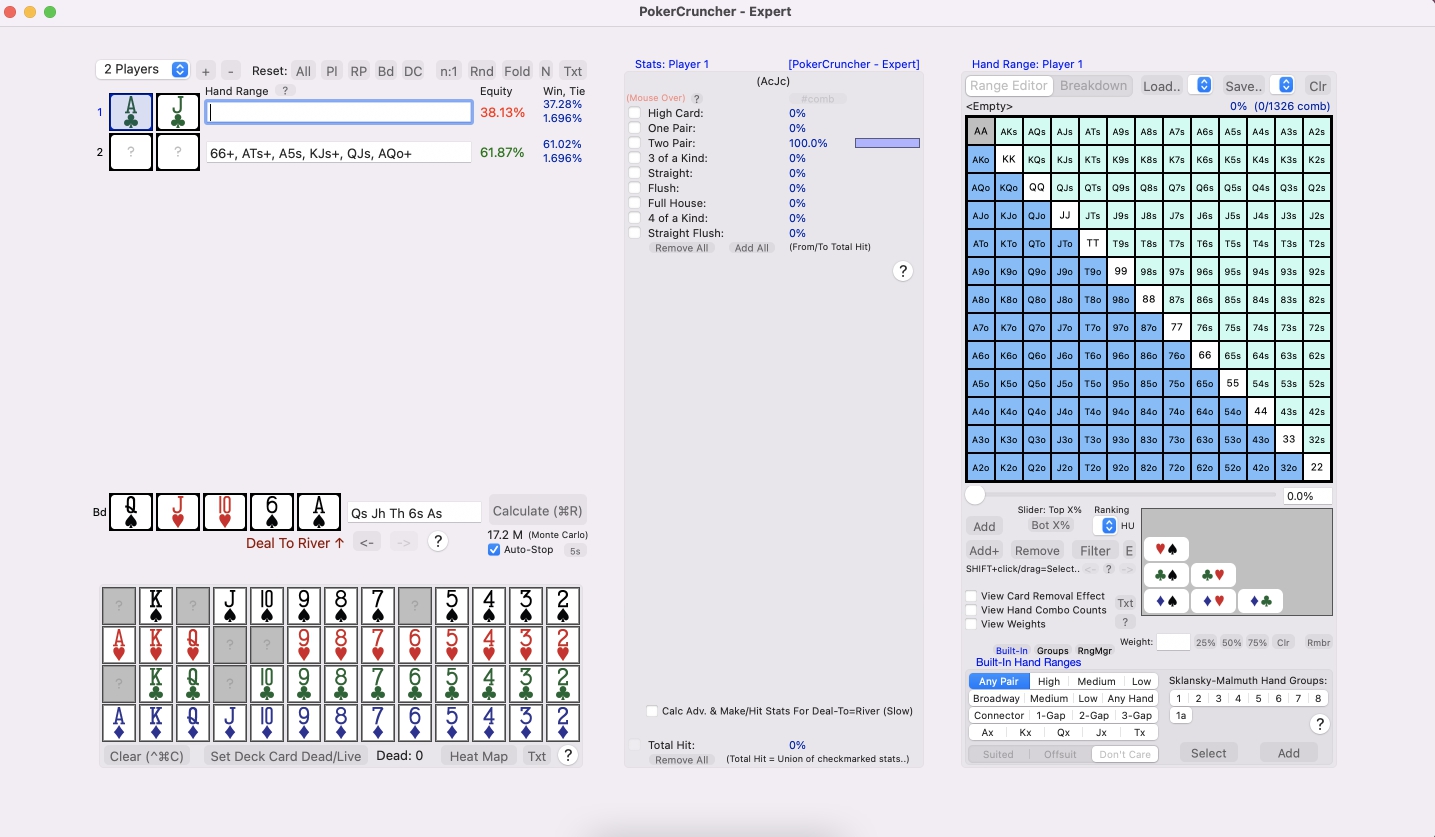Check the Full House stat checkbox

(x=635, y=203)
